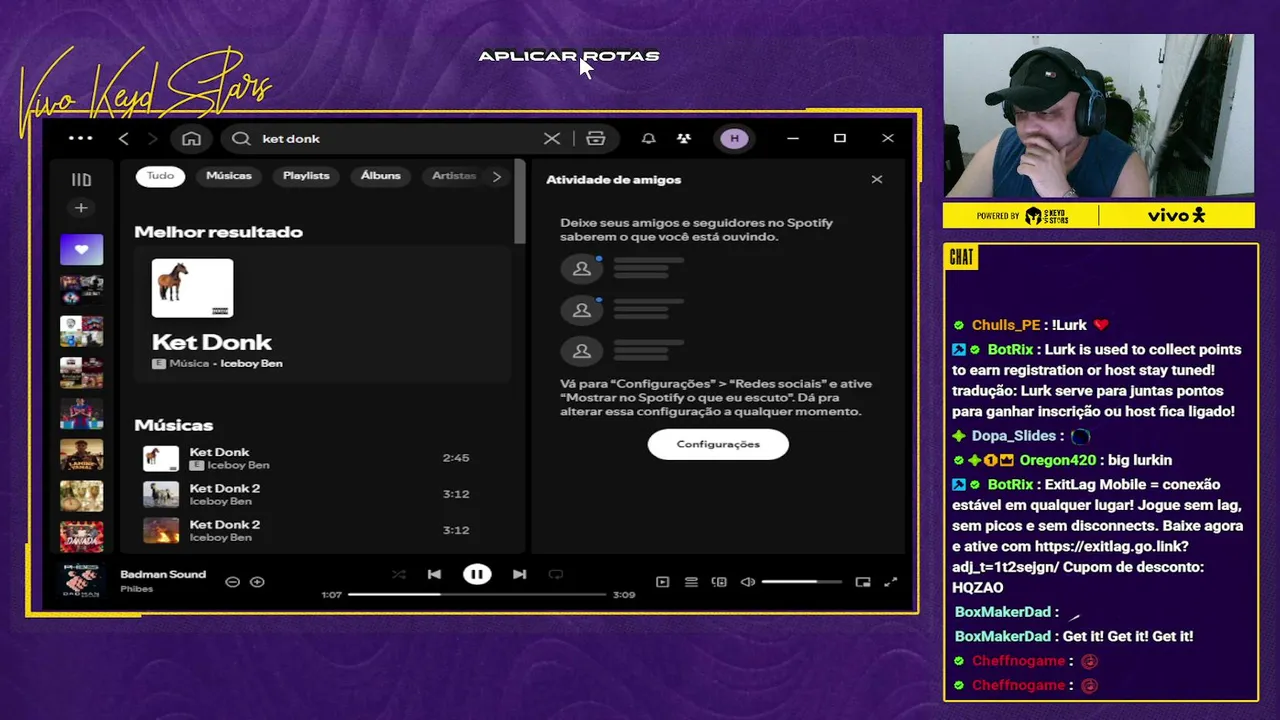Show more filters with the chevron arrow
The height and width of the screenshot is (720, 1280).
pos(497,176)
